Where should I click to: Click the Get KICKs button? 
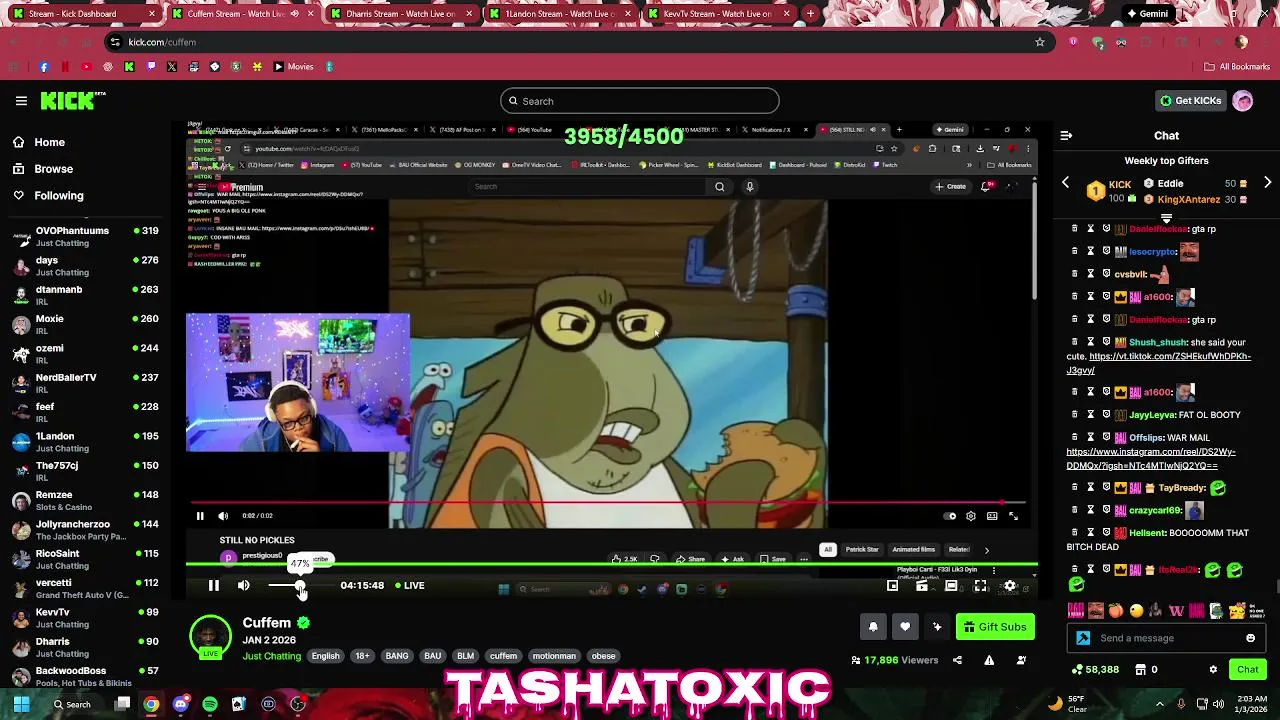pos(1190,101)
